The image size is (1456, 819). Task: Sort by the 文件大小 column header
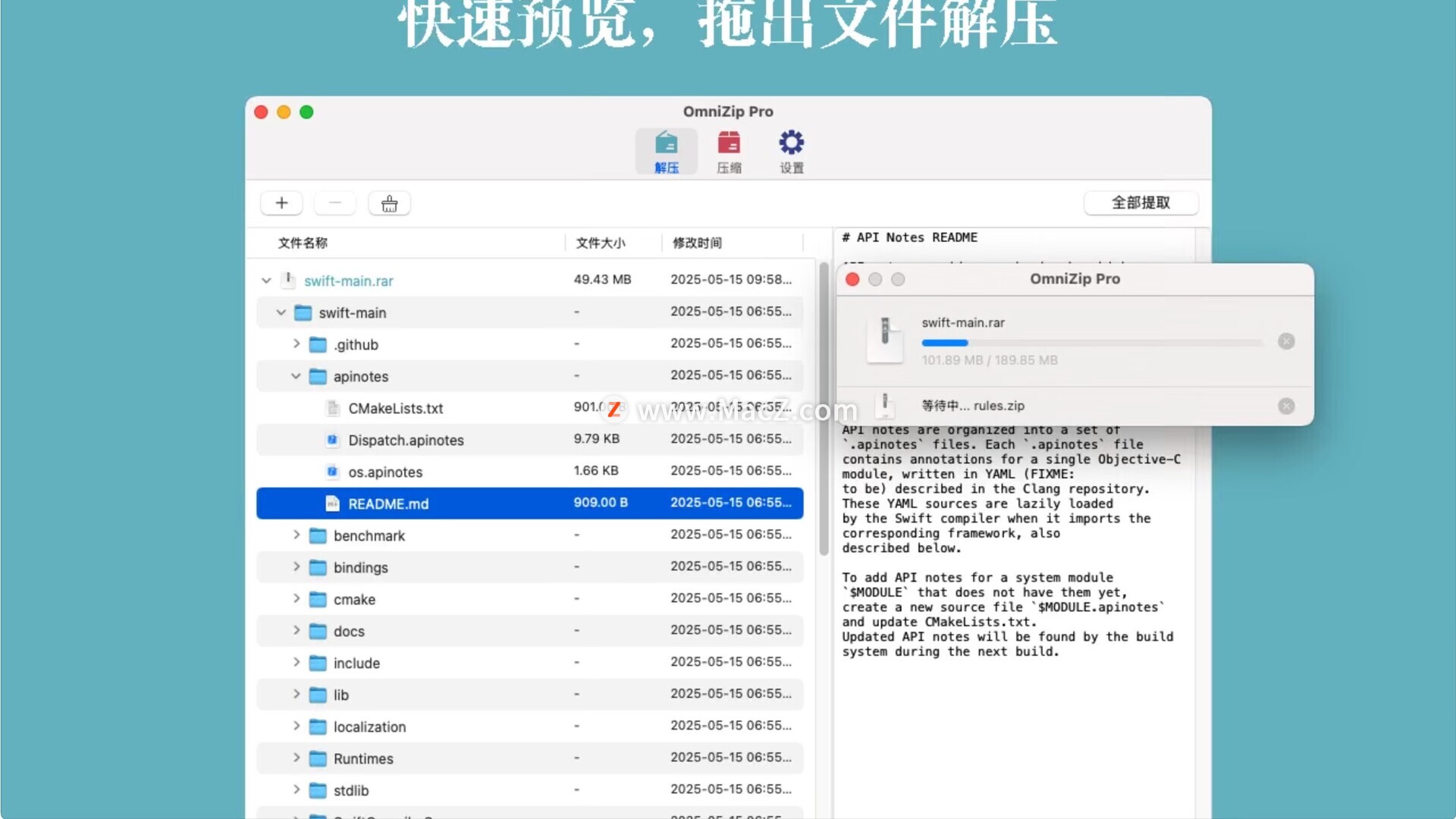[x=601, y=243]
